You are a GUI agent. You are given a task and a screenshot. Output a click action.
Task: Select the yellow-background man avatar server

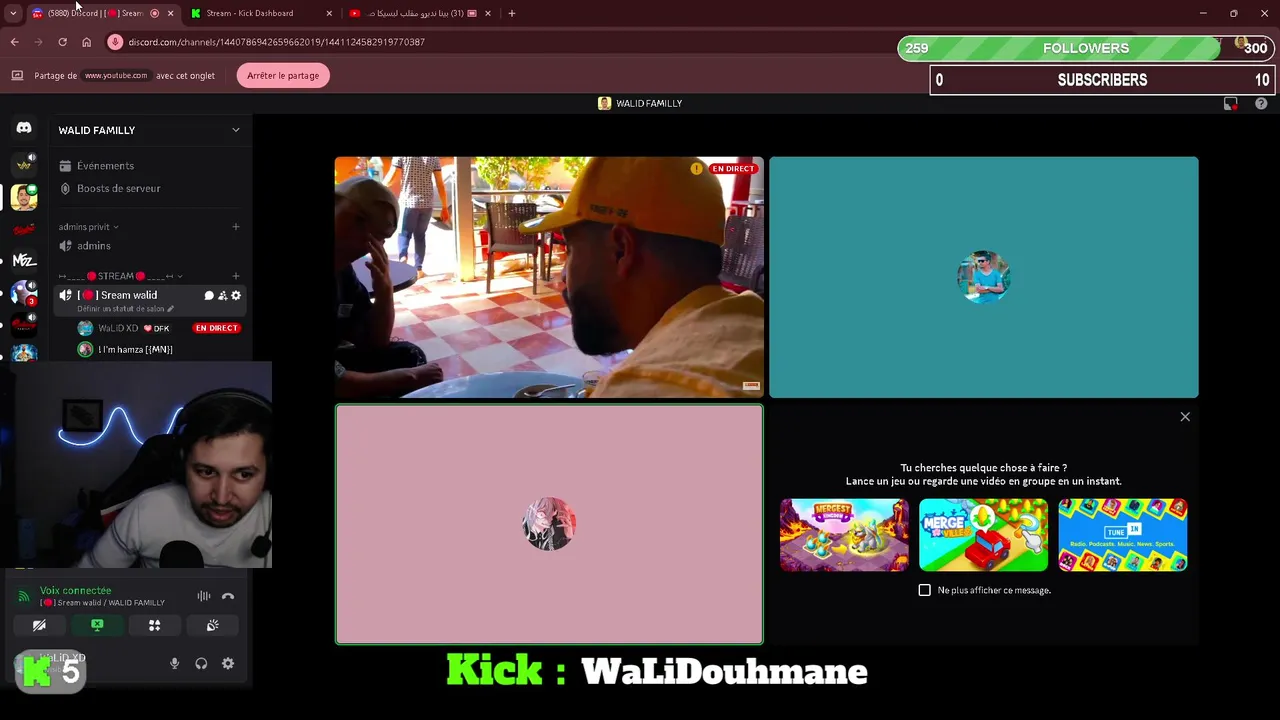click(24, 197)
